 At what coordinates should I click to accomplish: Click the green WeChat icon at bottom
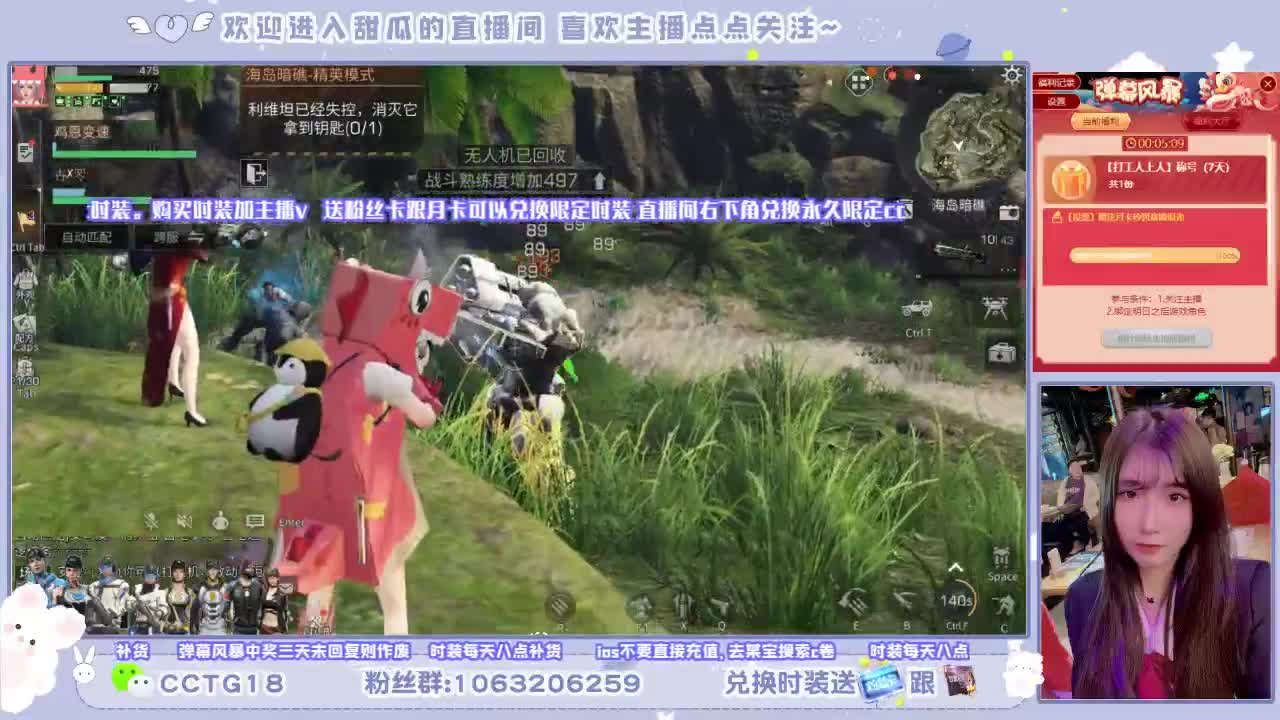(132, 681)
